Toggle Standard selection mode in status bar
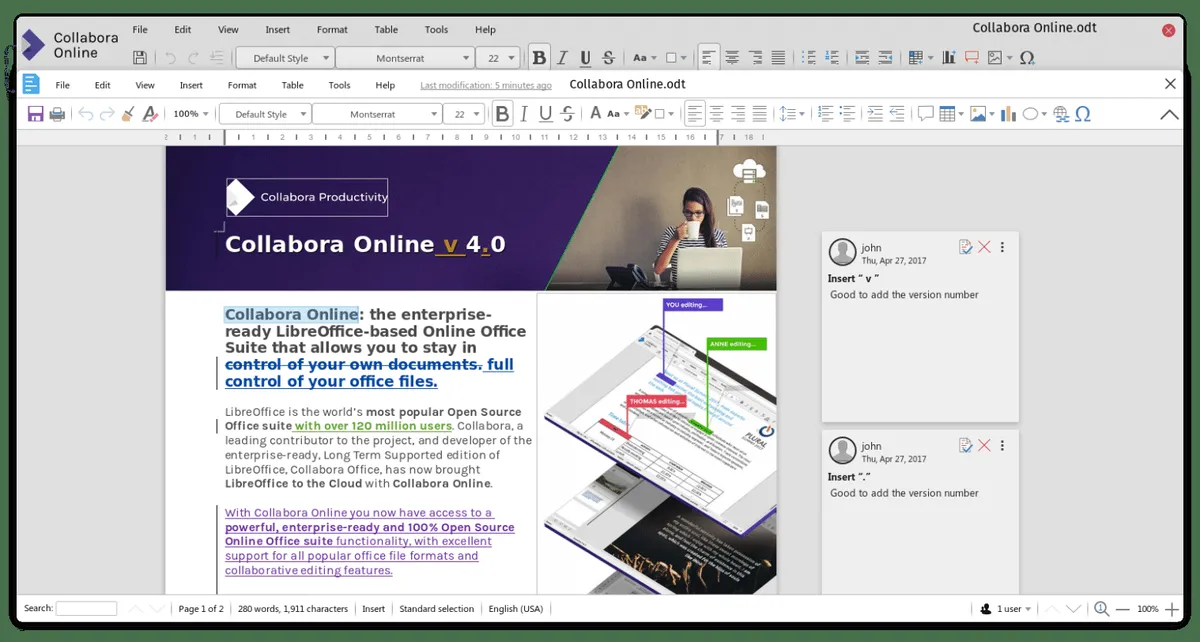Viewport: 1200px width, 642px height. pyautogui.click(x=436, y=608)
